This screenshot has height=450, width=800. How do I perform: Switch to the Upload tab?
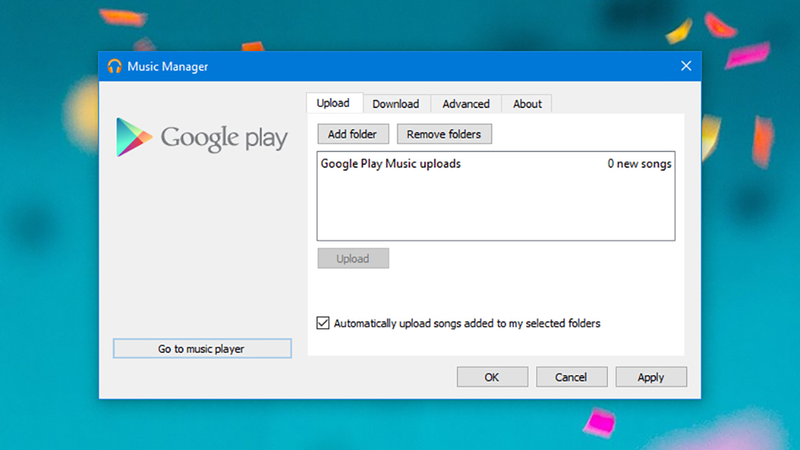tap(333, 103)
